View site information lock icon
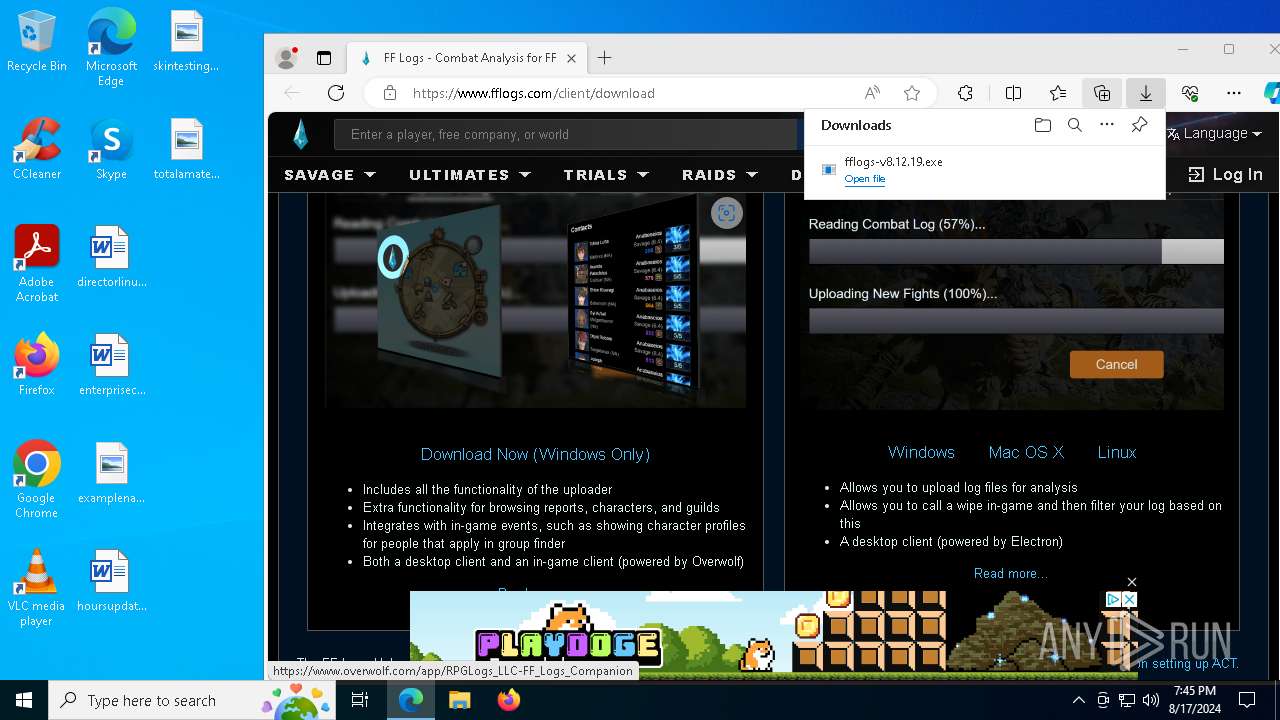The width and height of the screenshot is (1280, 720). (390, 93)
